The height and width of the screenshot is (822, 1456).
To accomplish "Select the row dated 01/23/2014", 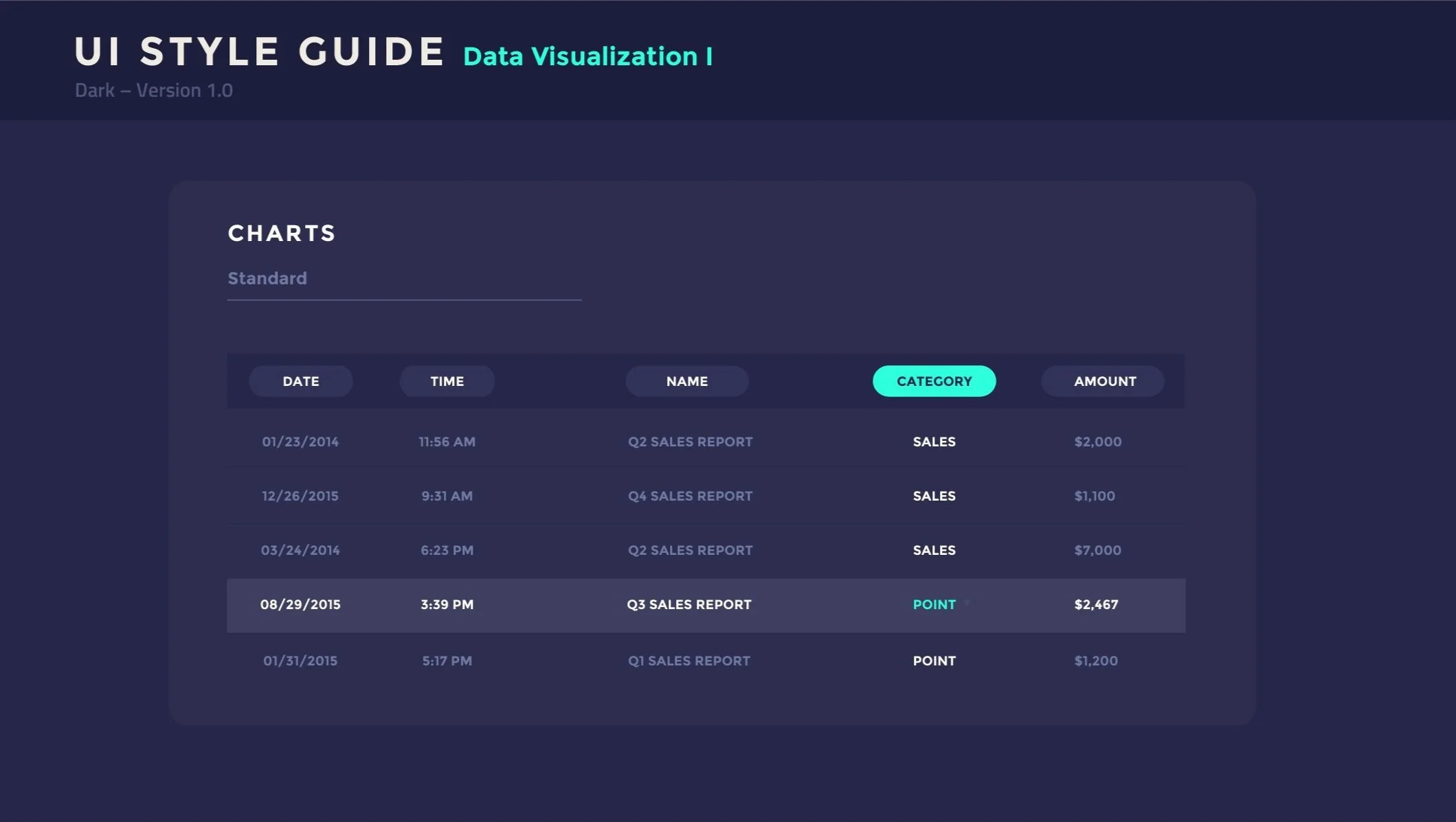I will [300, 442].
